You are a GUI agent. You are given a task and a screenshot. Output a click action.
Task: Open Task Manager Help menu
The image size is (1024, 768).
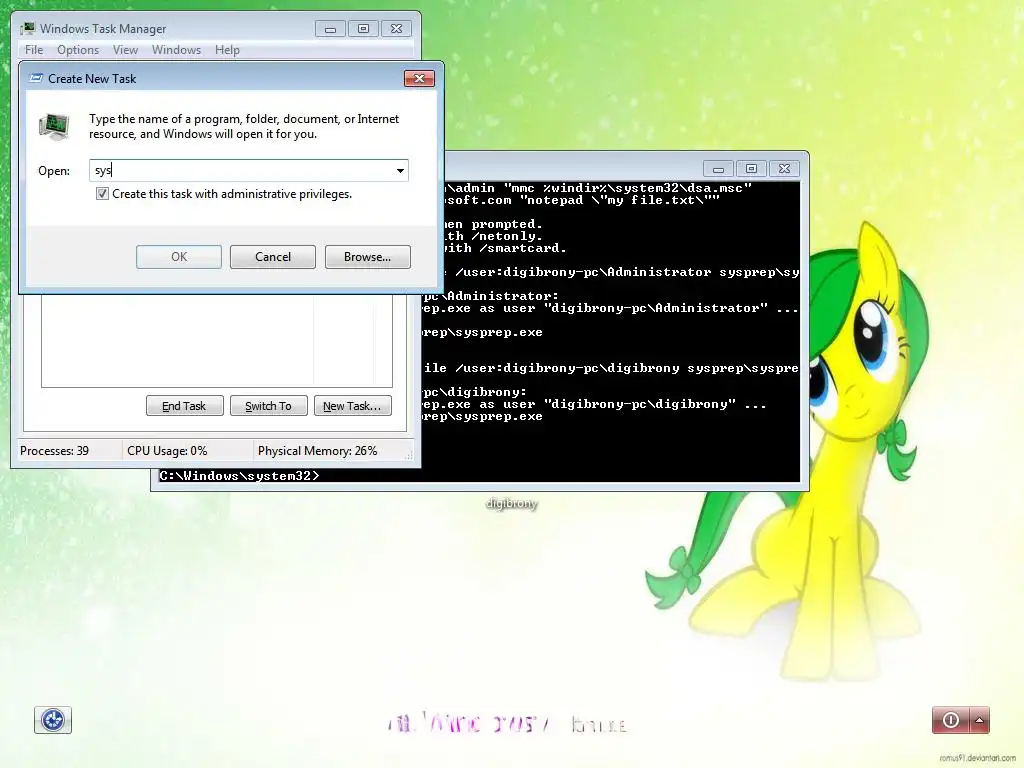coord(227,50)
